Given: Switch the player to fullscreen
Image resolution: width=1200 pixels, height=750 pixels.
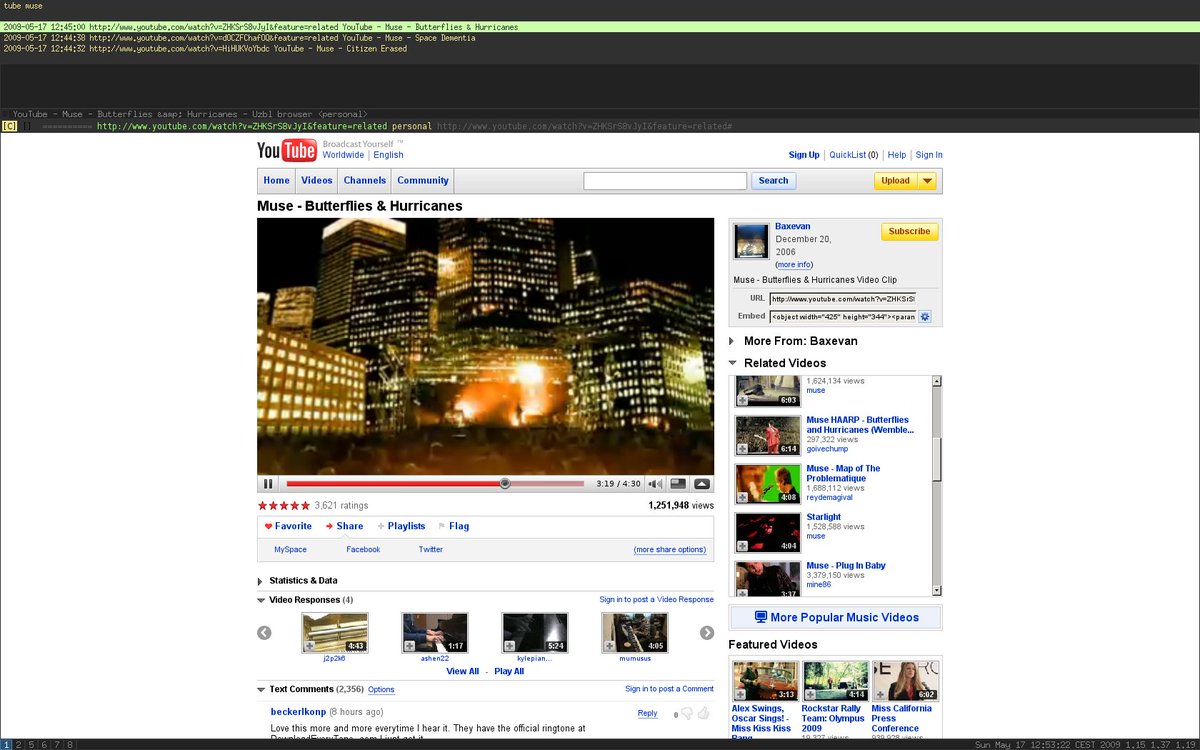Looking at the screenshot, I should pos(702,483).
